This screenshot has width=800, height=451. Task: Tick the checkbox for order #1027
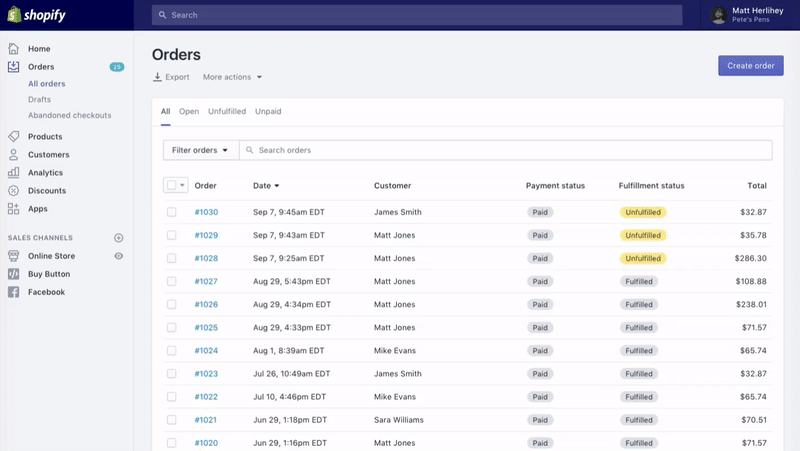click(171, 282)
